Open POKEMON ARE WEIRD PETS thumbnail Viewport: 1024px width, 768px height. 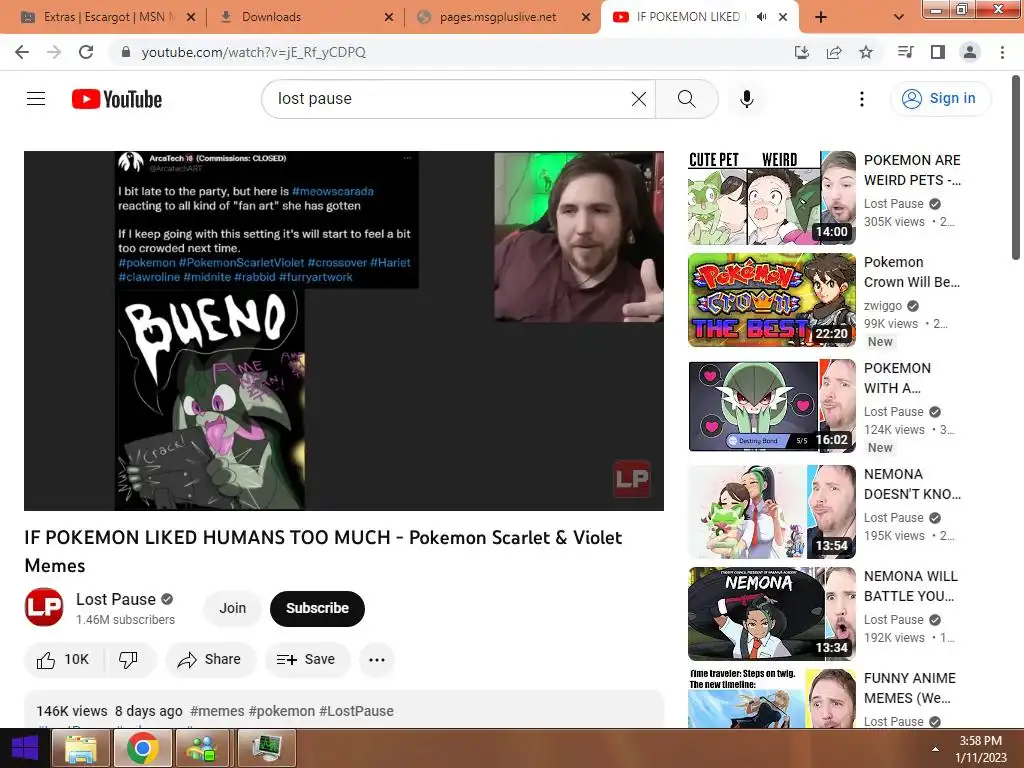coord(772,198)
